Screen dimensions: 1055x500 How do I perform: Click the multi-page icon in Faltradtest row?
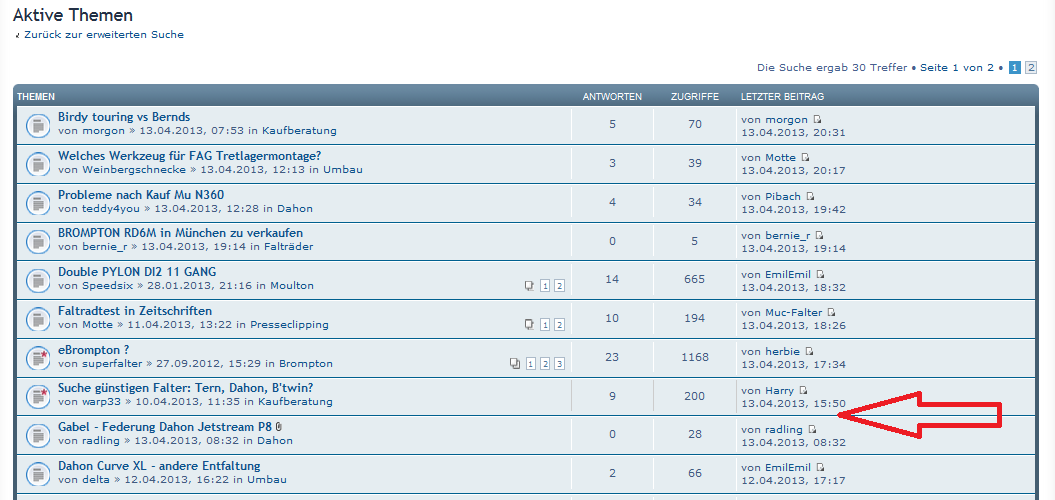tap(529, 325)
